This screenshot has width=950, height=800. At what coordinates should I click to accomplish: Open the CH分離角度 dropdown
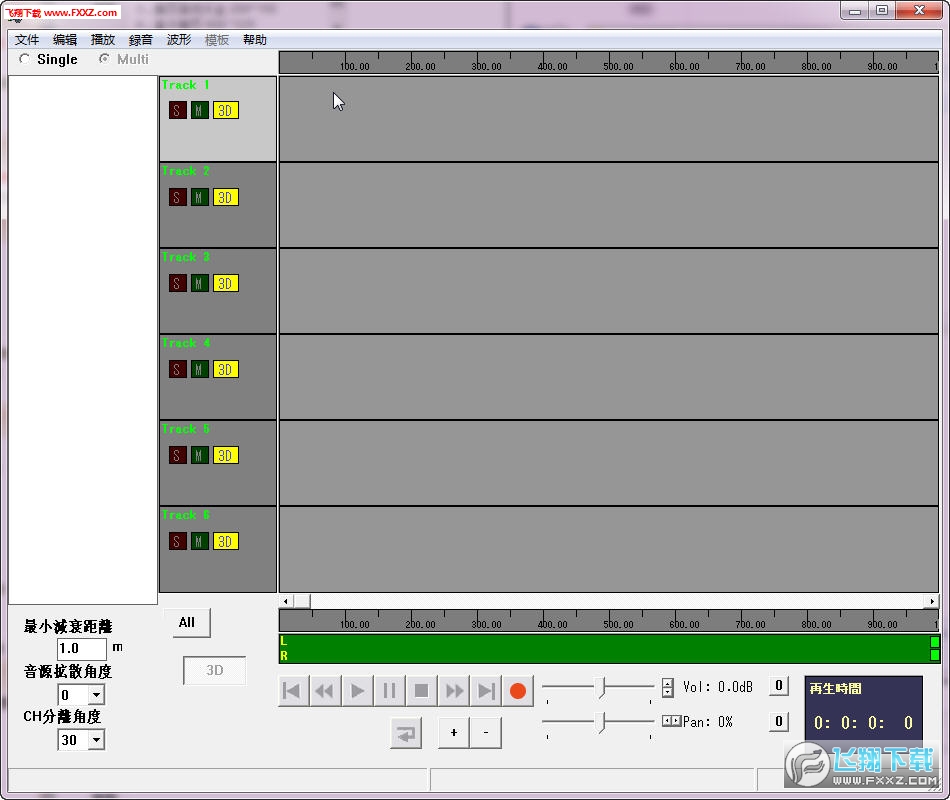(96, 739)
